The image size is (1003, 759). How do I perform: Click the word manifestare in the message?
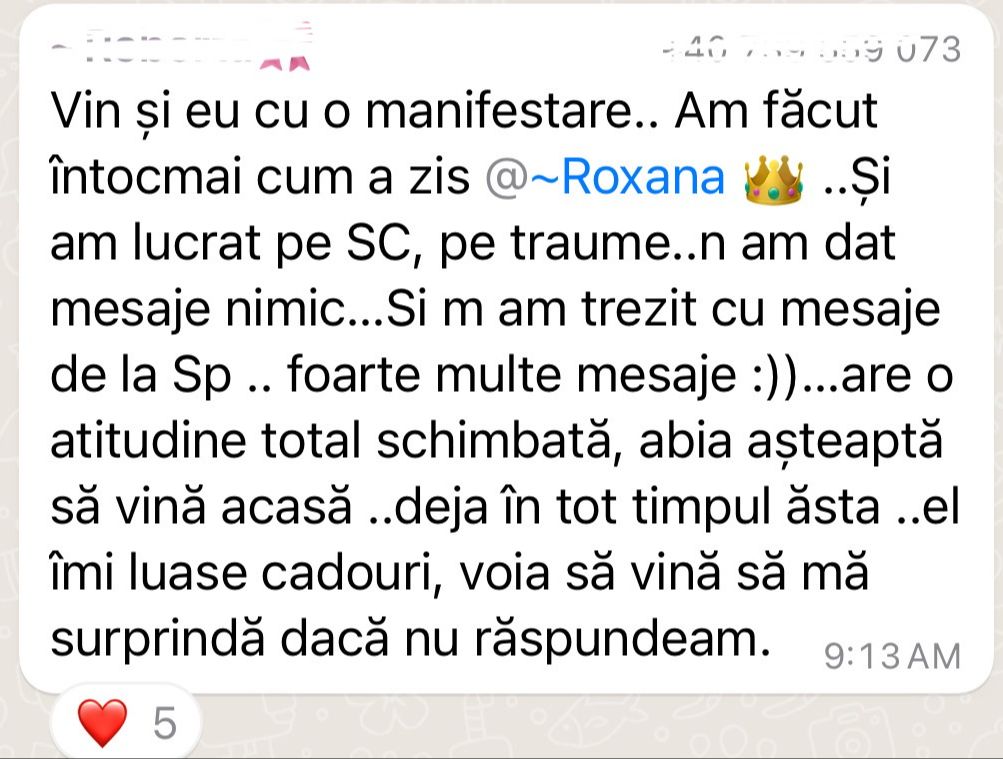click(x=498, y=110)
